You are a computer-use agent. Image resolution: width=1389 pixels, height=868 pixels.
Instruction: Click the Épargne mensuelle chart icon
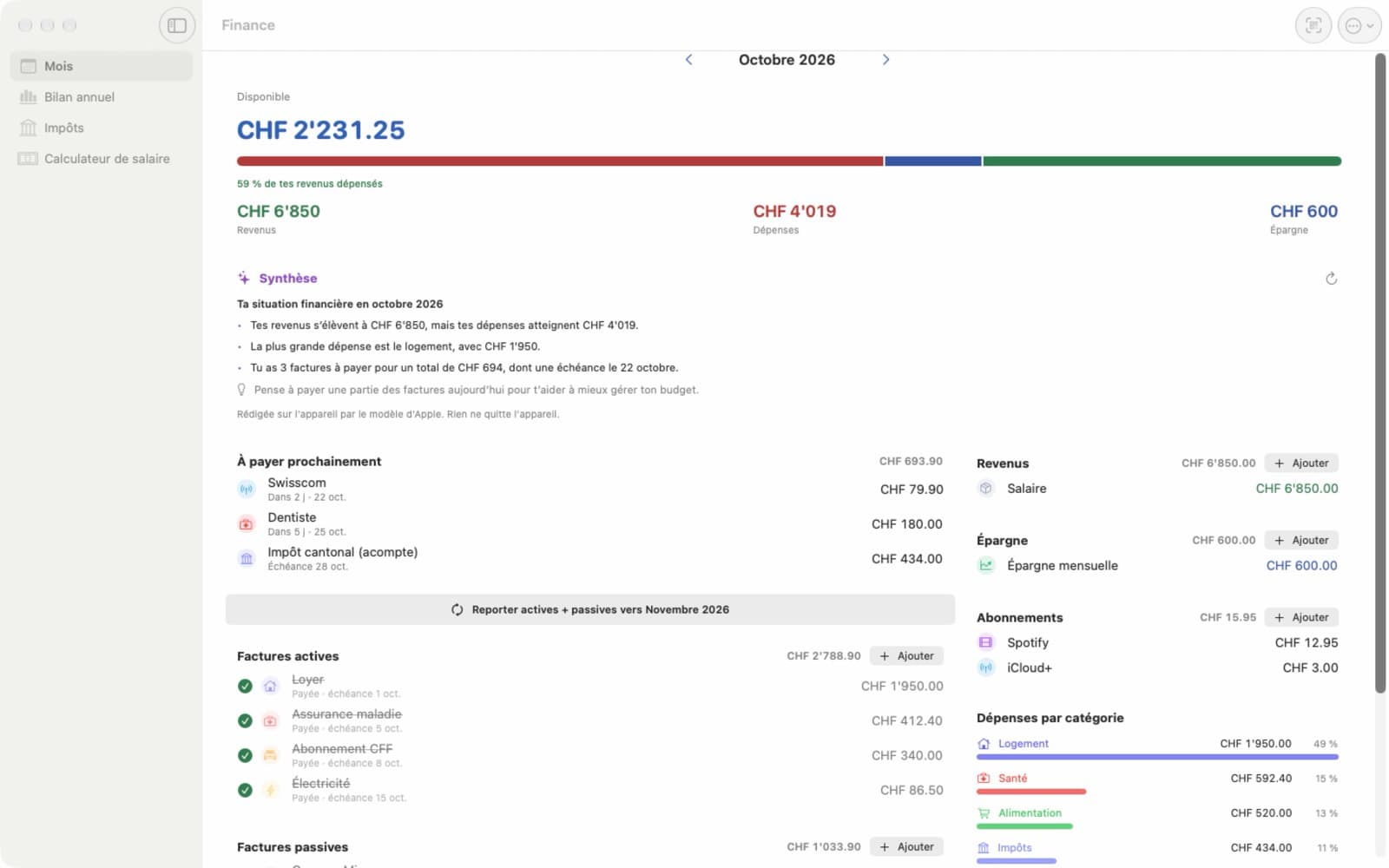[985, 566]
